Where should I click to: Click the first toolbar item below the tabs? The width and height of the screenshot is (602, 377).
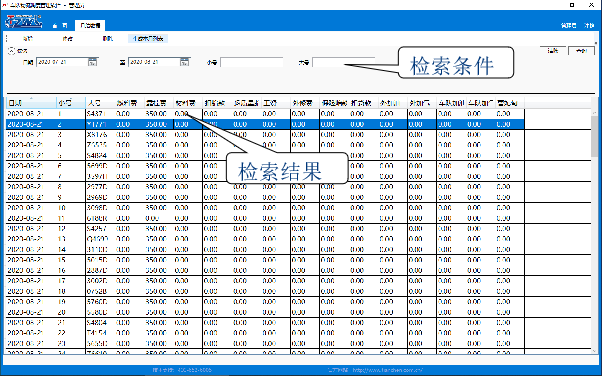pyautogui.click(x=28, y=38)
